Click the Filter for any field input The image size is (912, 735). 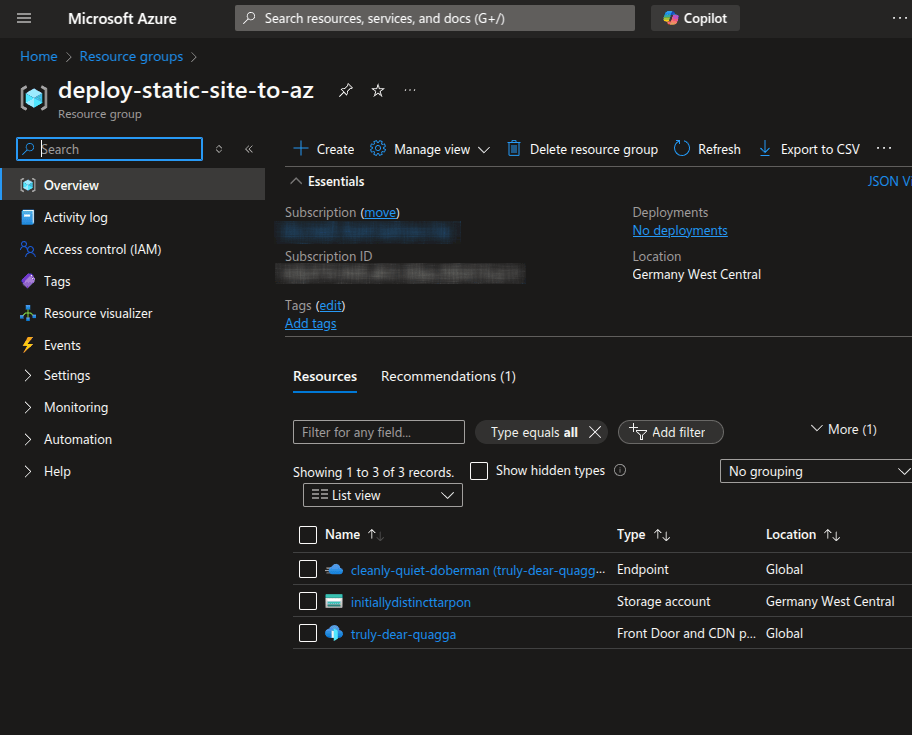click(x=378, y=432)
